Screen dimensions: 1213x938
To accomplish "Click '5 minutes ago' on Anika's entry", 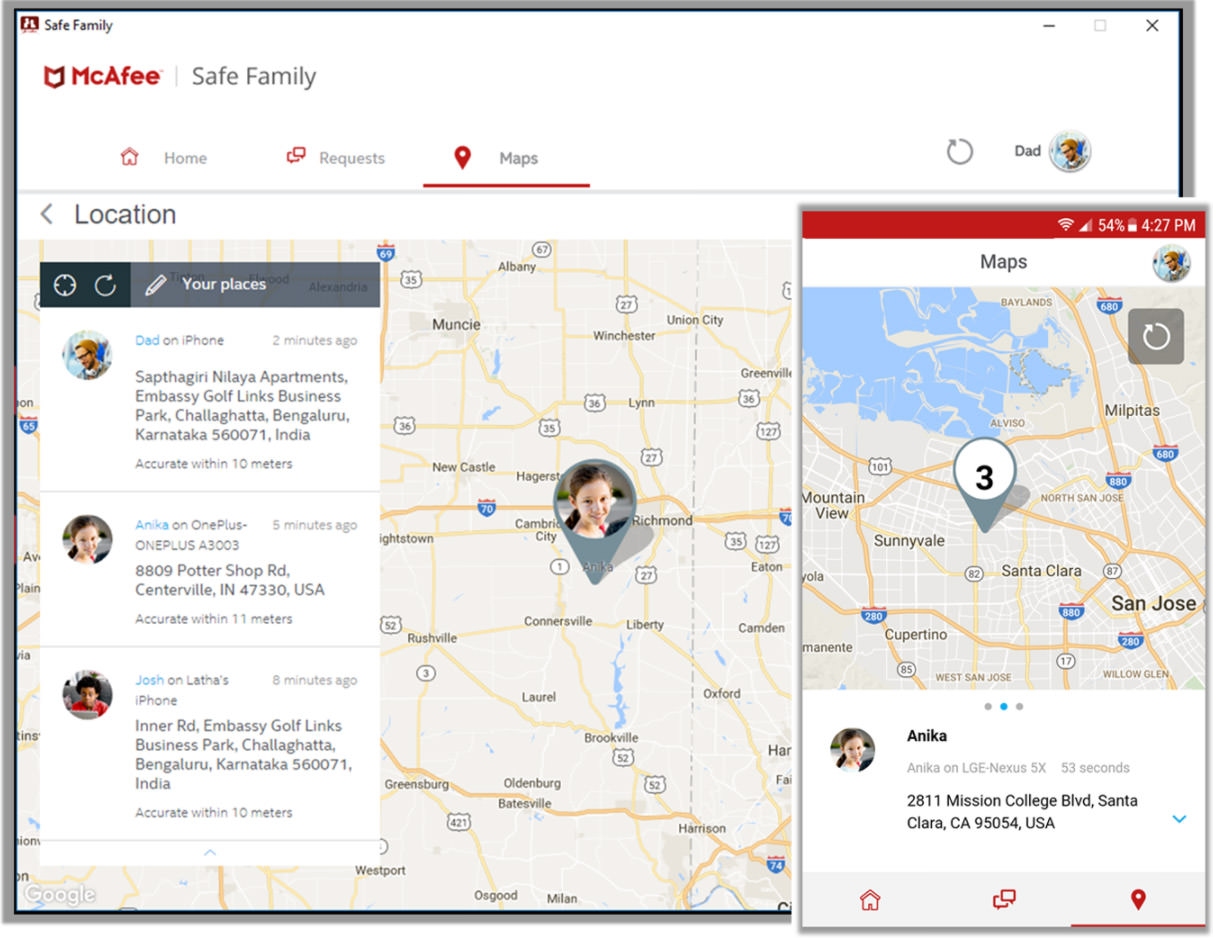I will [x=315, y=525].
